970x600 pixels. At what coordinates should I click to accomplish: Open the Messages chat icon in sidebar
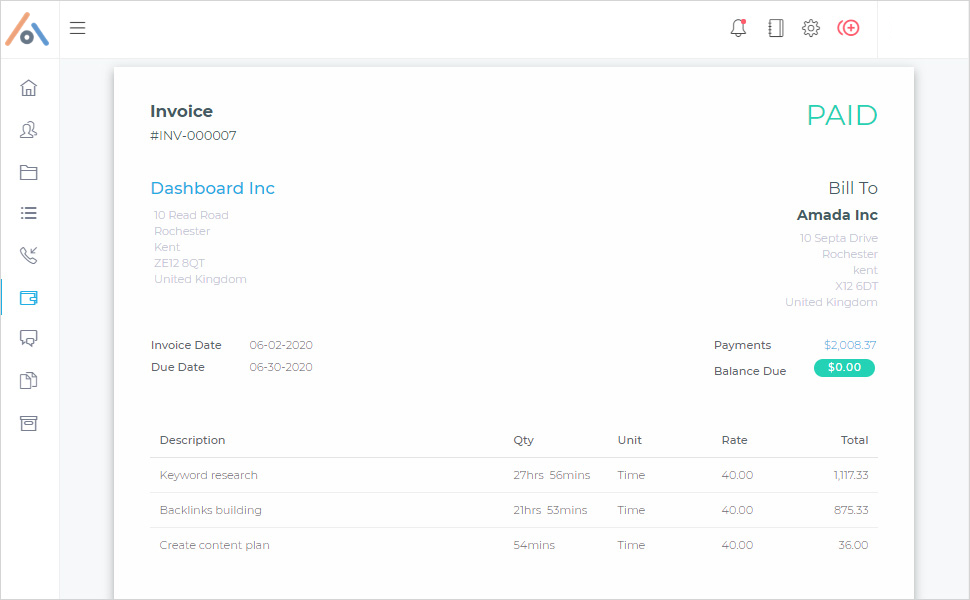coord(29,338)
